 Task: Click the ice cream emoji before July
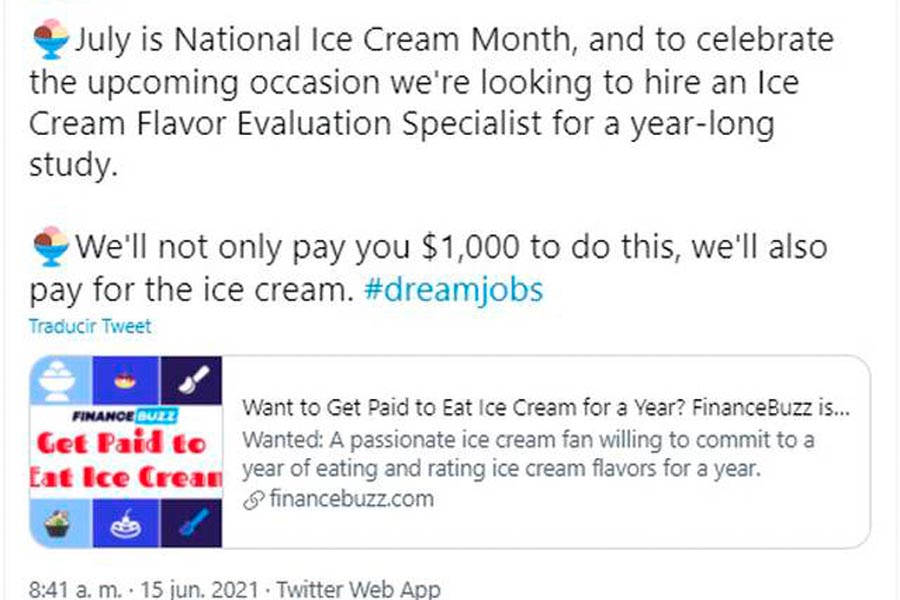pyautogui.click(x=51, y=39)
